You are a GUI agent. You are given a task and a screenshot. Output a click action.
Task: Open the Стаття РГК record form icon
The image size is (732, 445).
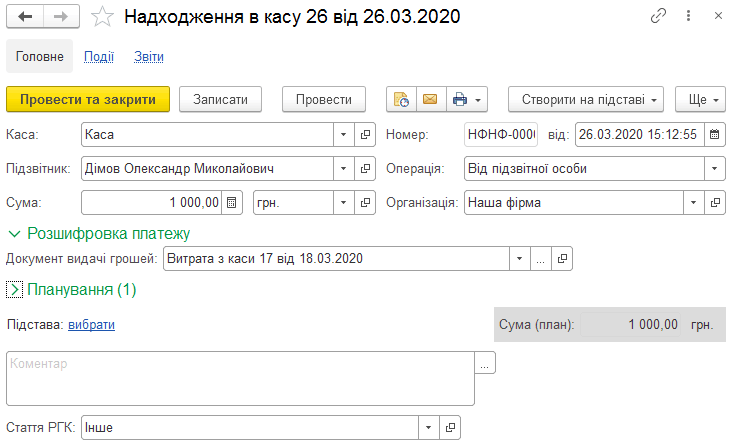point(450,428)
